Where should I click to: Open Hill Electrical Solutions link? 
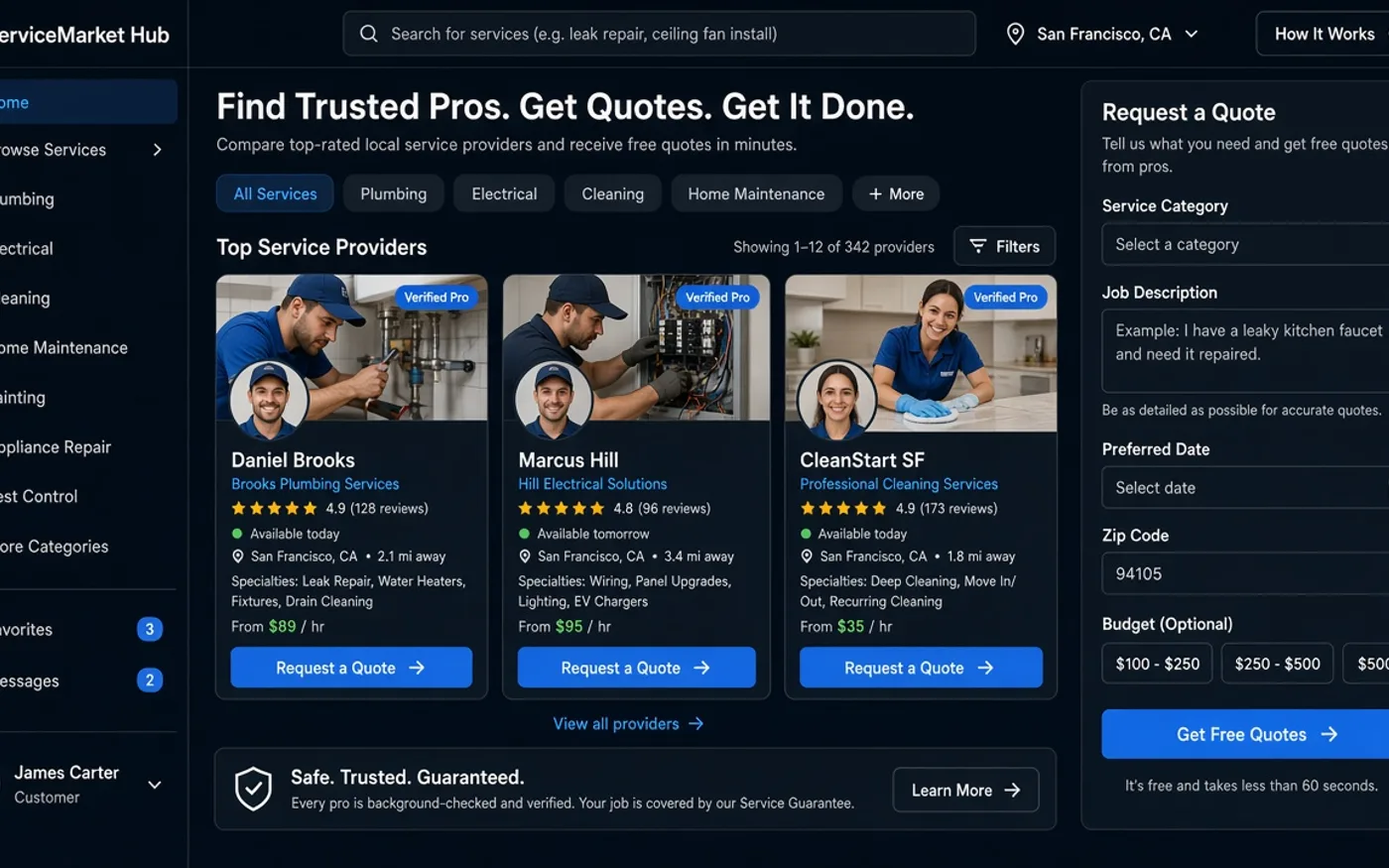pos(592,484)
